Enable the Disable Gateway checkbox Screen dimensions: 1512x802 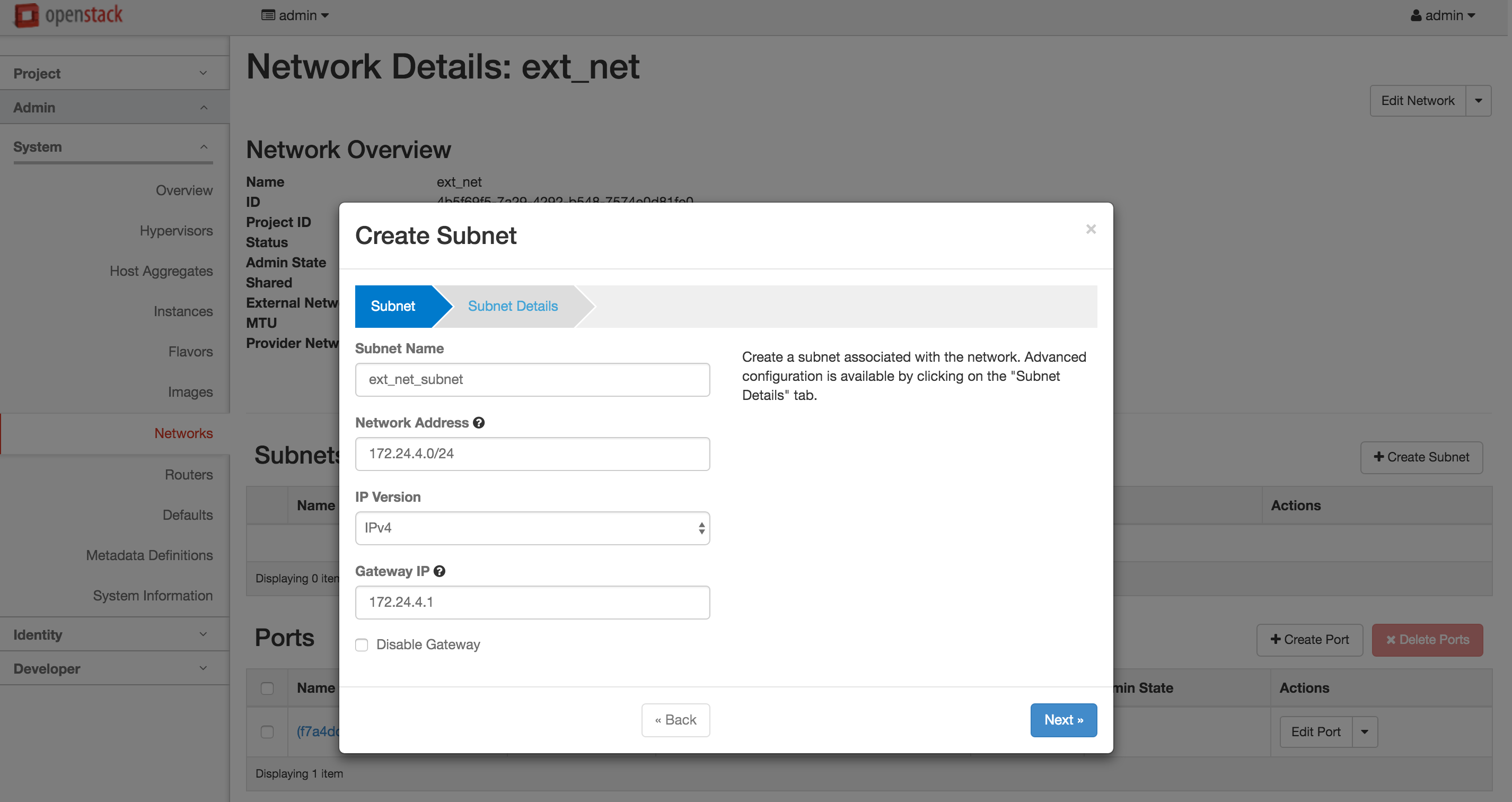[362, 644]
